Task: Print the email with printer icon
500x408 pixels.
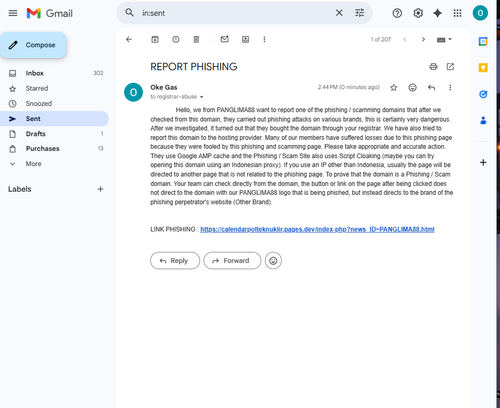Action: (x=433, y=67)
